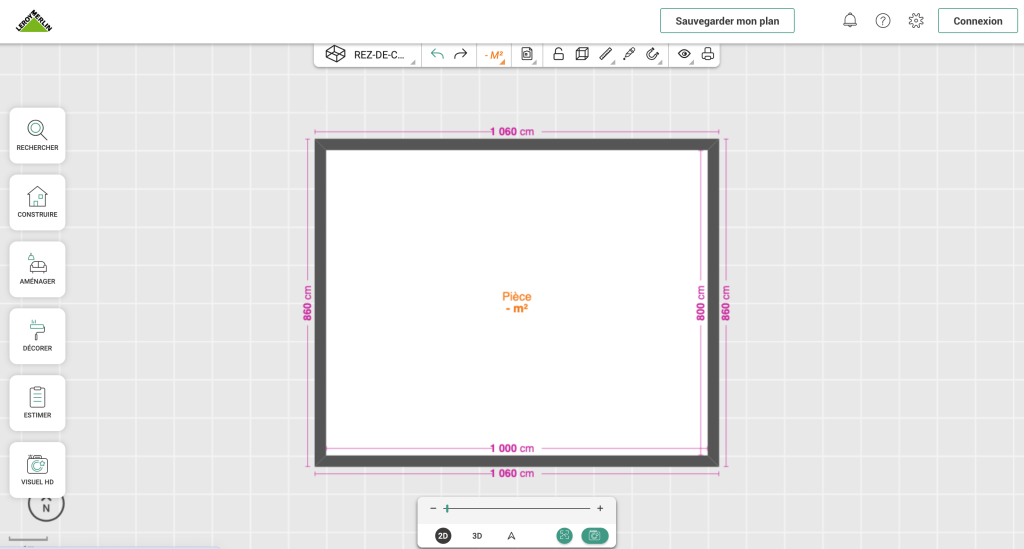Select the top wall of the room
This screenshot has height=549, width=1024.
tap(517, 145)
